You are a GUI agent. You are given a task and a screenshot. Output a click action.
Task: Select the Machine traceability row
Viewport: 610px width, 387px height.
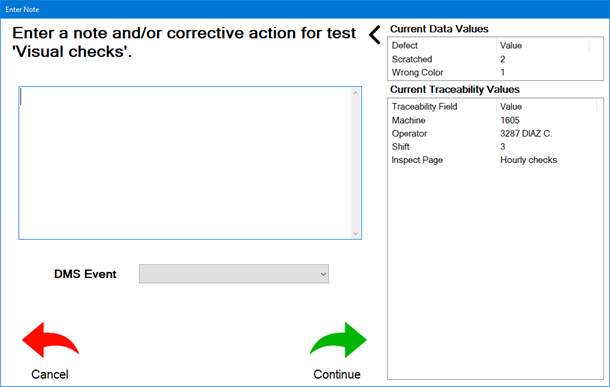[x=495, y=120]
